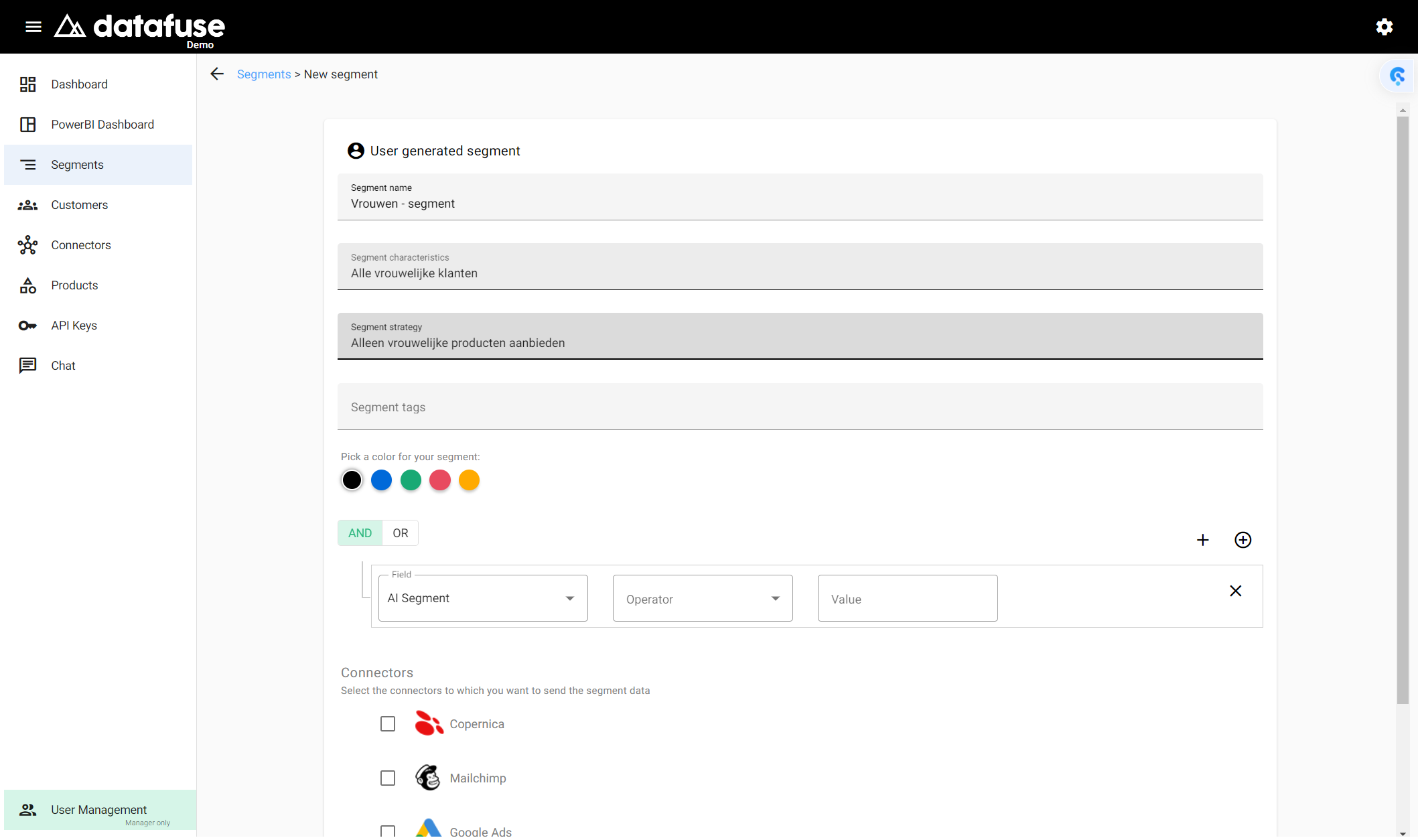
Task: Select the OR condition toggle
Action: [x=401, y=533]
